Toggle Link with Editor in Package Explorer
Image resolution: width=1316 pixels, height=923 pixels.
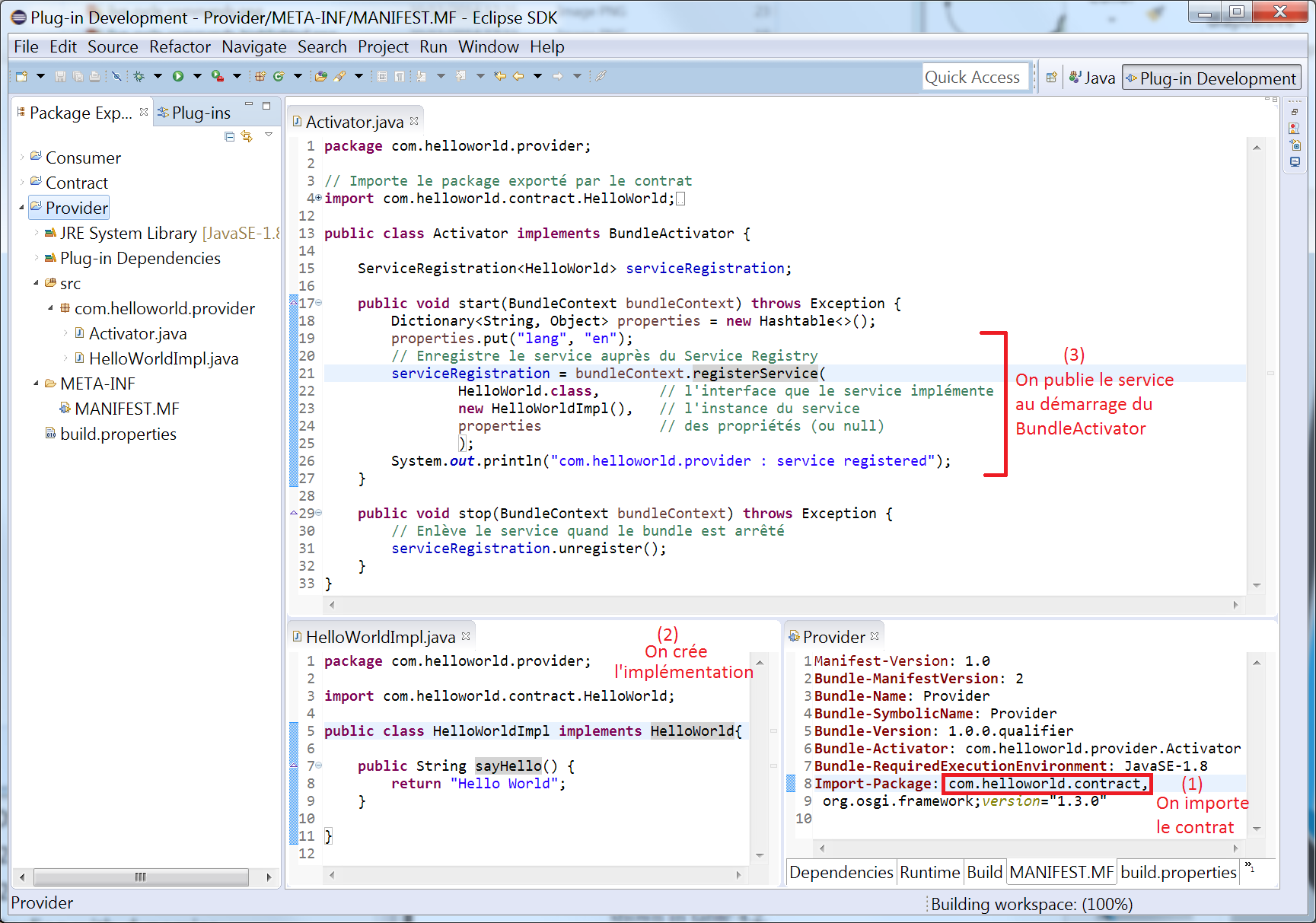pyautogui.click(x=247, y=136)
